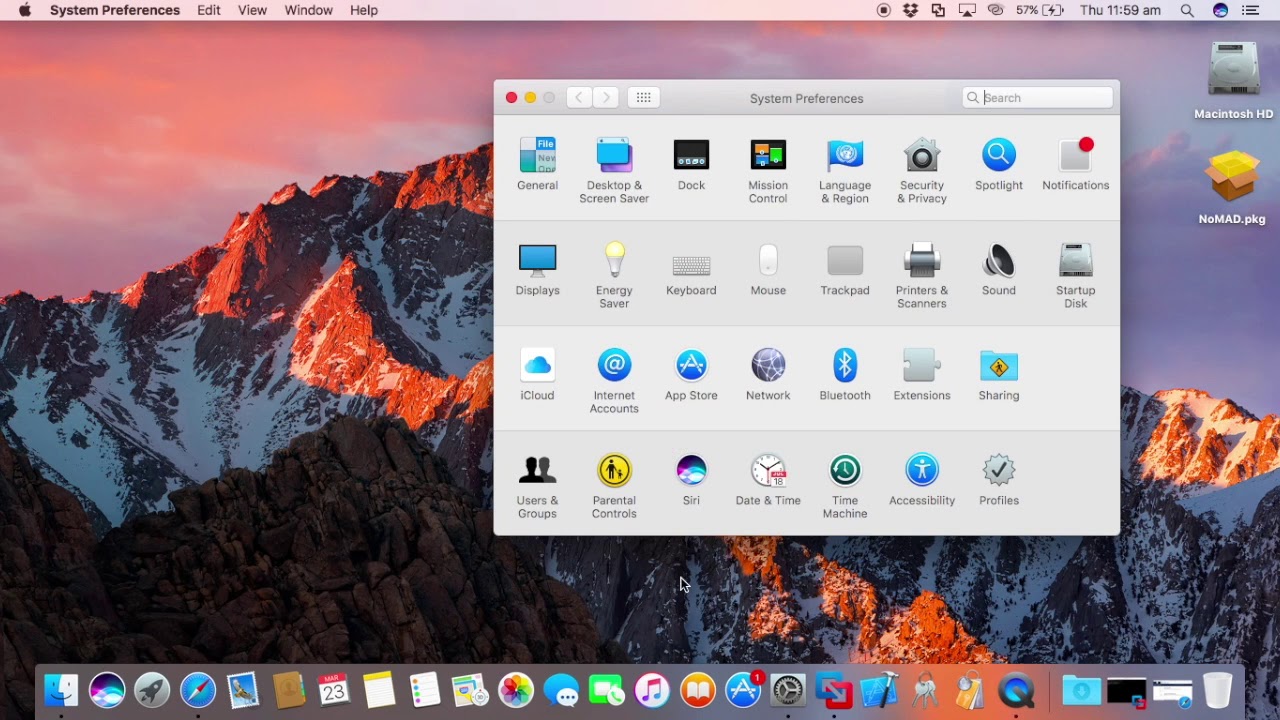Open the Network preference pane
Screen dimensions: 1280x720
pos(768,374)
